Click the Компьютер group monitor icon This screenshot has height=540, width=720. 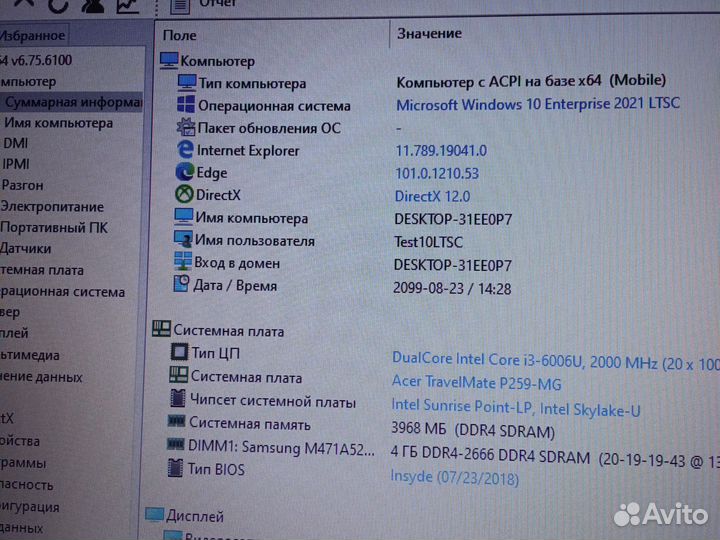[169, 61]
